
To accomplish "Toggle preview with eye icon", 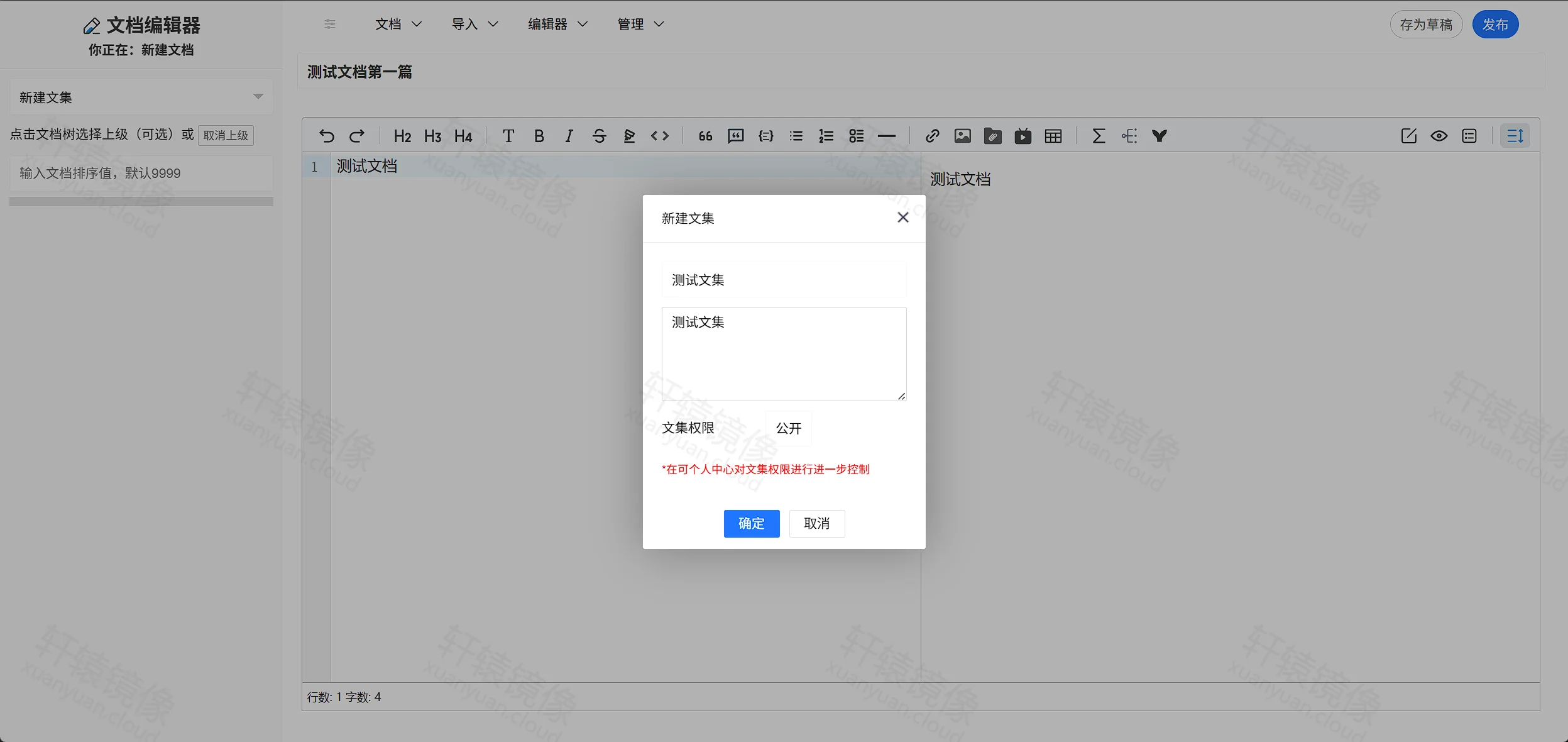I will pyautogui.click(x=1439, y=136).
